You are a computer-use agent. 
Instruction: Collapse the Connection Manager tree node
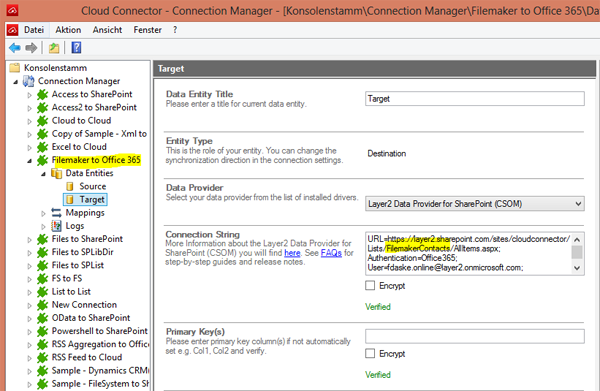pyautogui.click(x=15, y=82)
